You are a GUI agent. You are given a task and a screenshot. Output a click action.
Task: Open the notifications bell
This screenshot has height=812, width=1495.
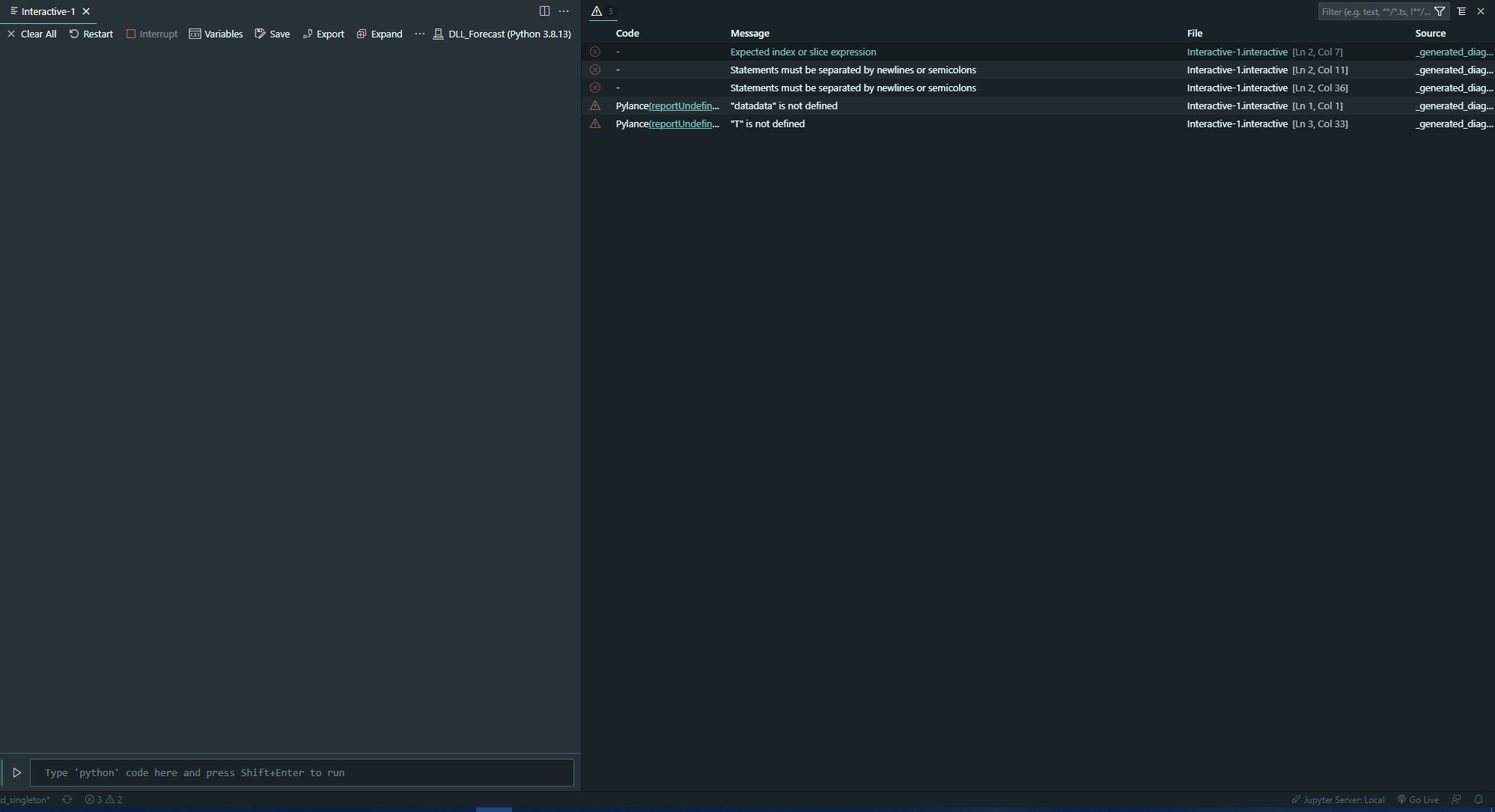pyautogui.click(x=1480, y=799)
